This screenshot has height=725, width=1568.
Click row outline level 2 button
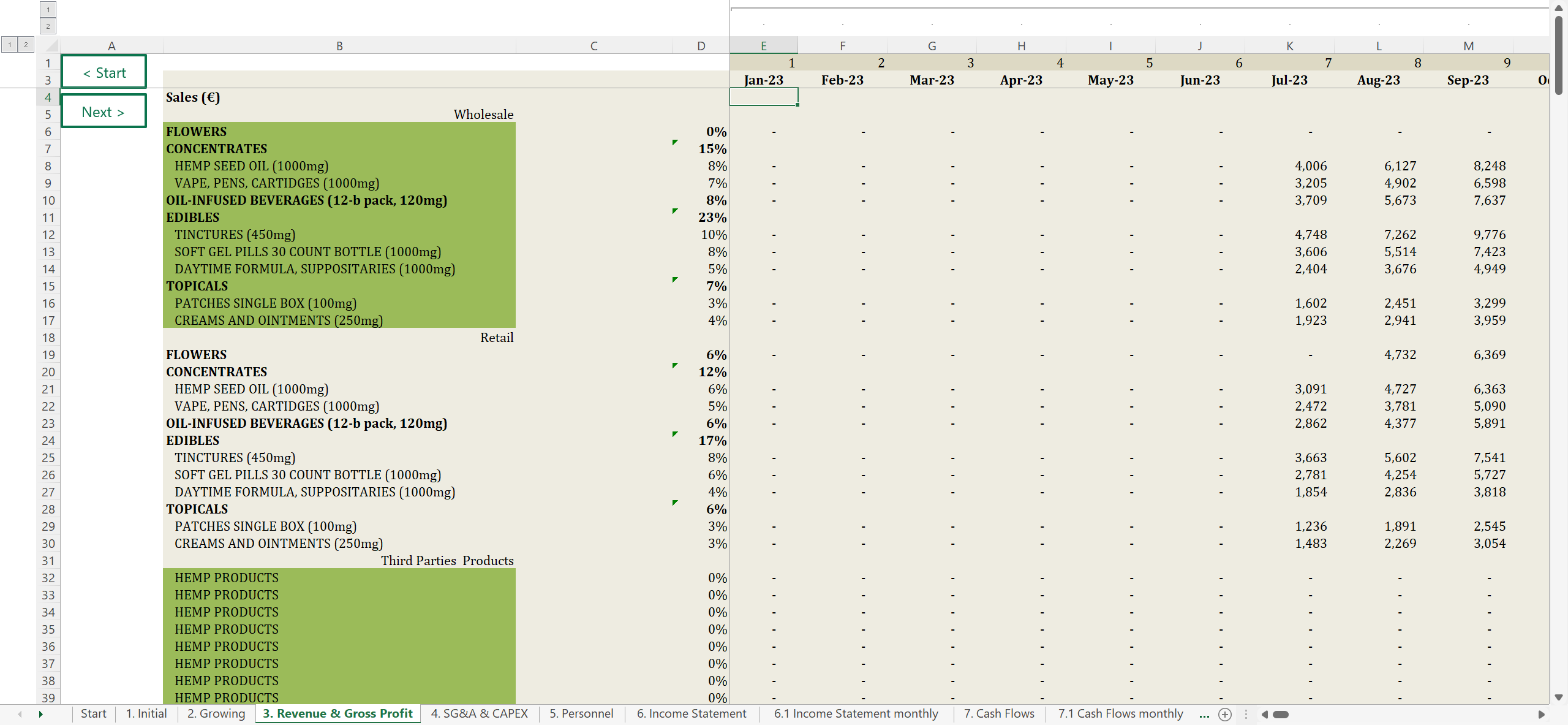tap(26, 44)
